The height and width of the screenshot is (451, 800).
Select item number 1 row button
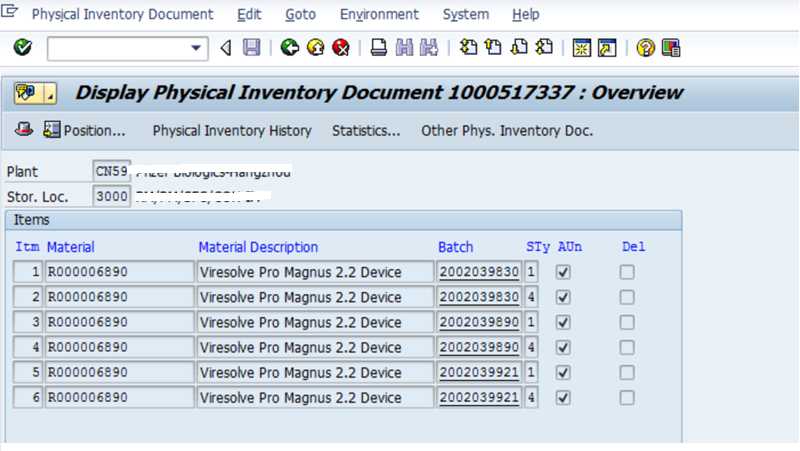point(28,272)
